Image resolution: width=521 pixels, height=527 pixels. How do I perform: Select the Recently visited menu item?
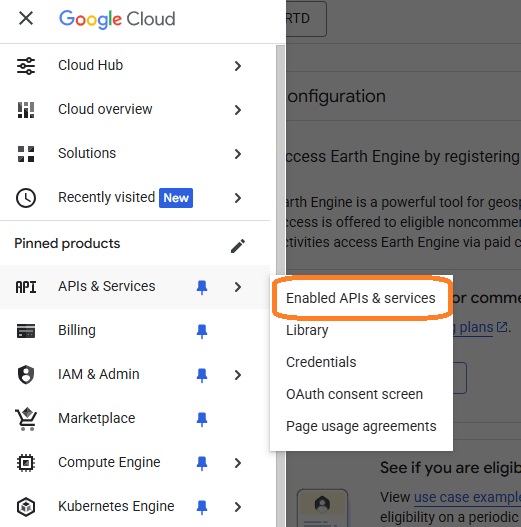[135, 198]
